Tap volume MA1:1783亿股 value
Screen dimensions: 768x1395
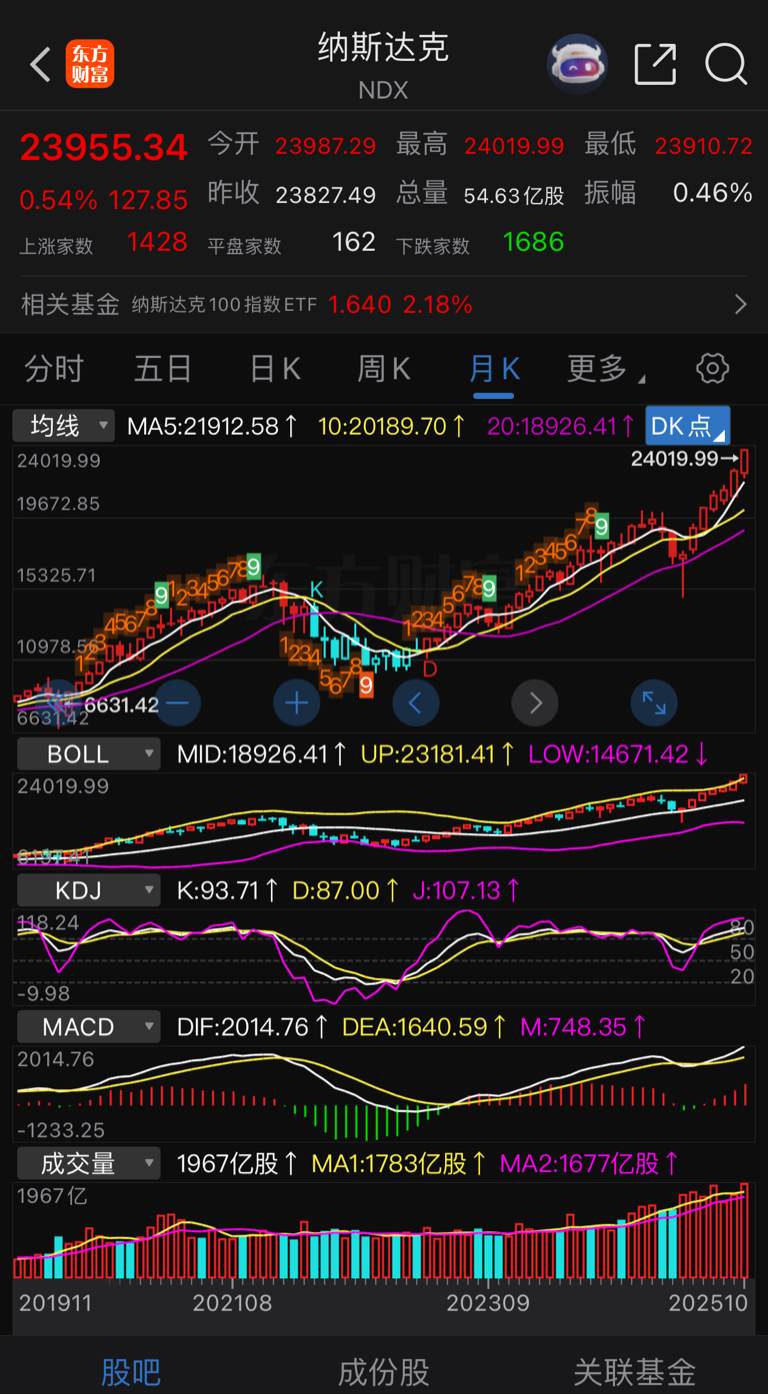coord(400,1164)
